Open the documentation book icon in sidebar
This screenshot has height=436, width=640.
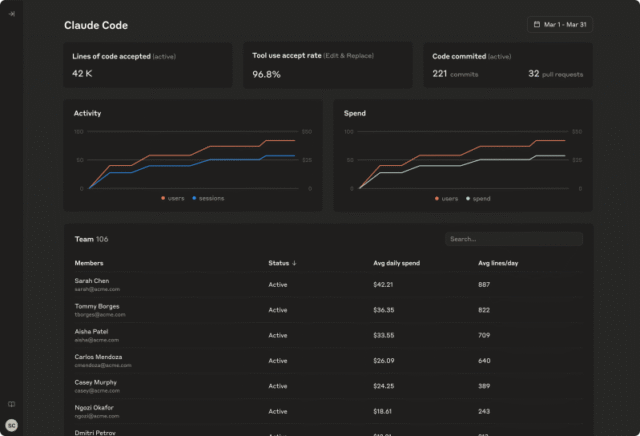tap(11, 404)
